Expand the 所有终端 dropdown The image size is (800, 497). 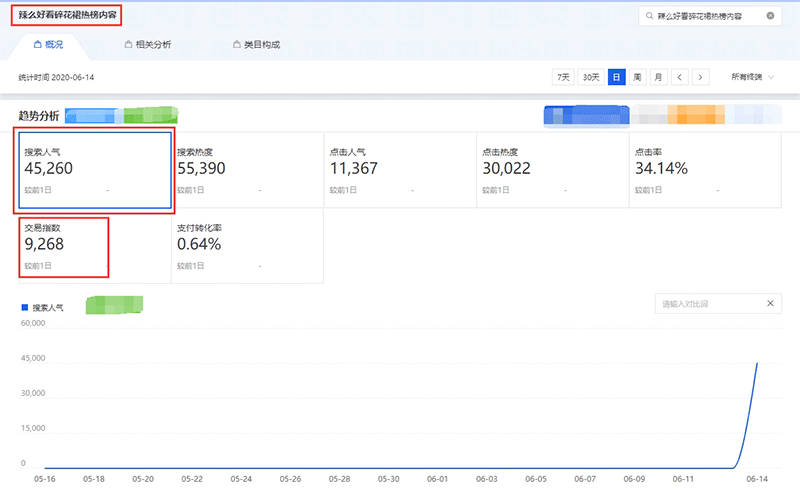[751, 77]
